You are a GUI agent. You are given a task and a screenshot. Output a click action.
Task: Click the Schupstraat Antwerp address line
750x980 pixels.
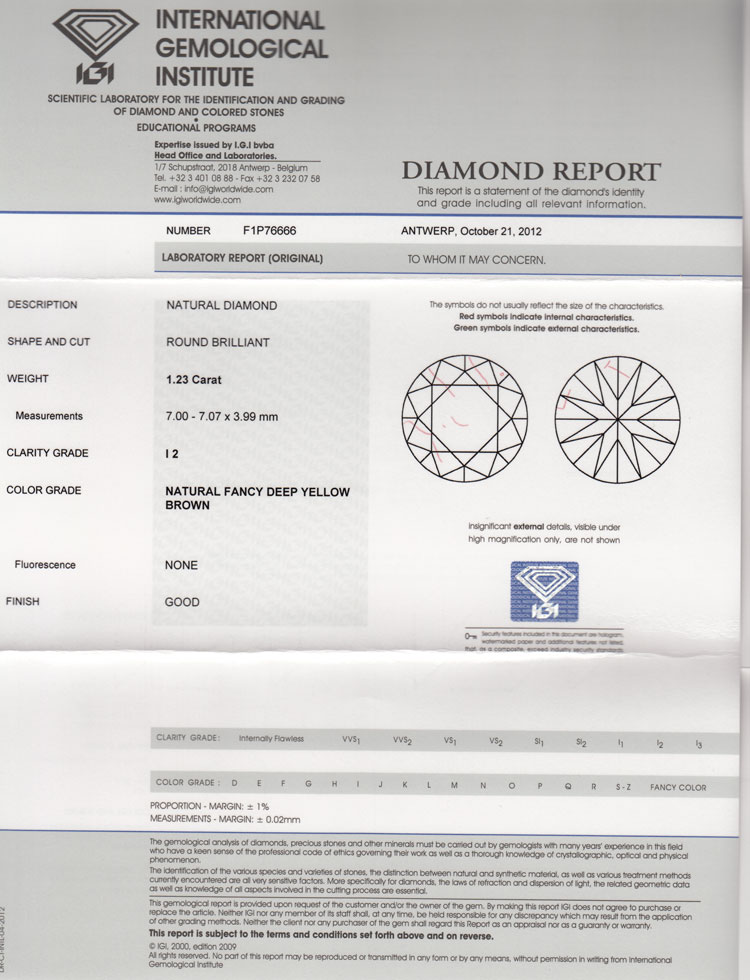231,168
